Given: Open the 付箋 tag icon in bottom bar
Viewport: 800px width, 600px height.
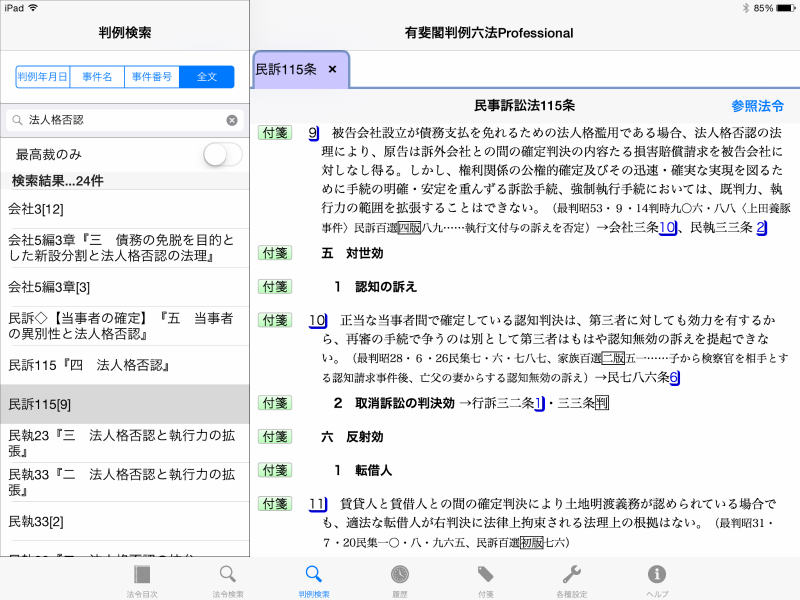Looking at the screenshot, I should [x=485, y=575].
